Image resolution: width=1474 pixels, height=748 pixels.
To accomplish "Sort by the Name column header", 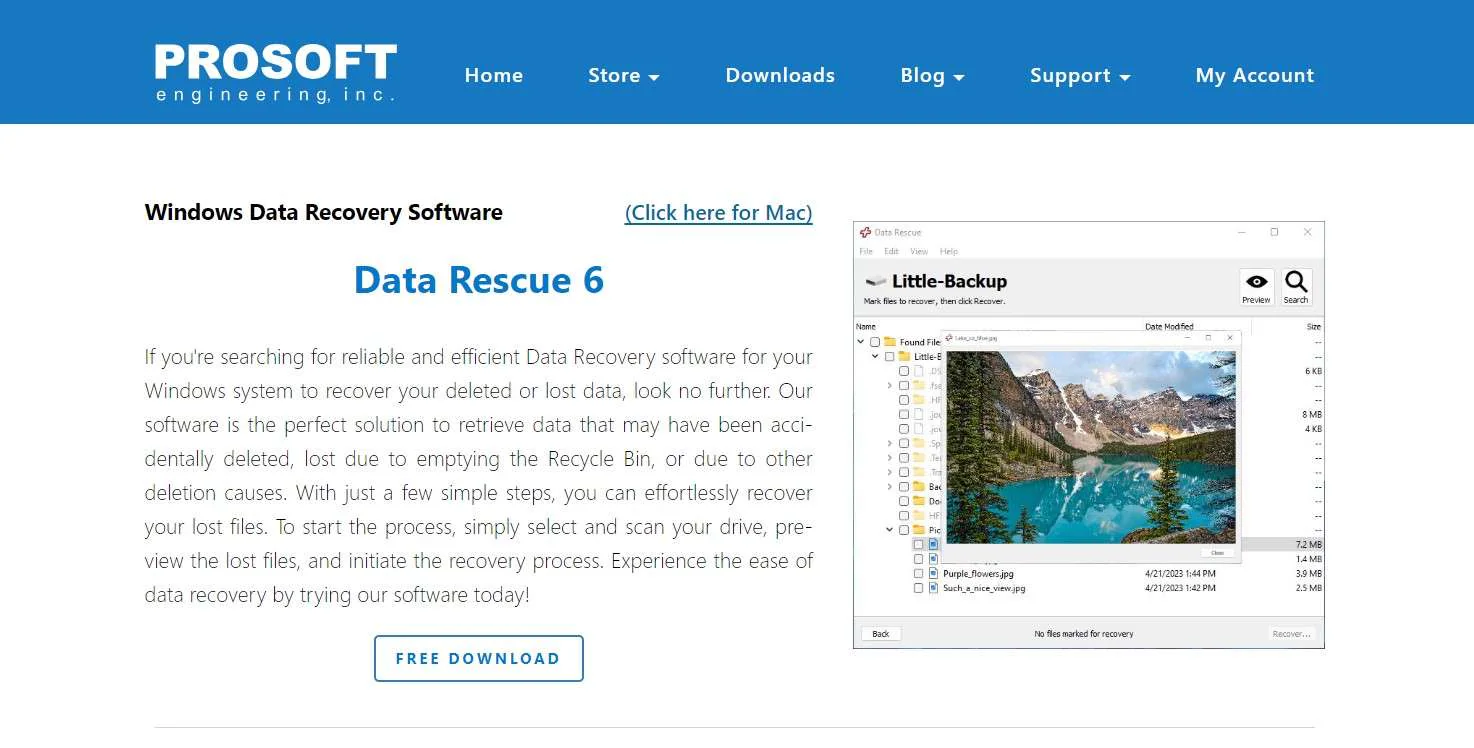I will pos(866,327).
